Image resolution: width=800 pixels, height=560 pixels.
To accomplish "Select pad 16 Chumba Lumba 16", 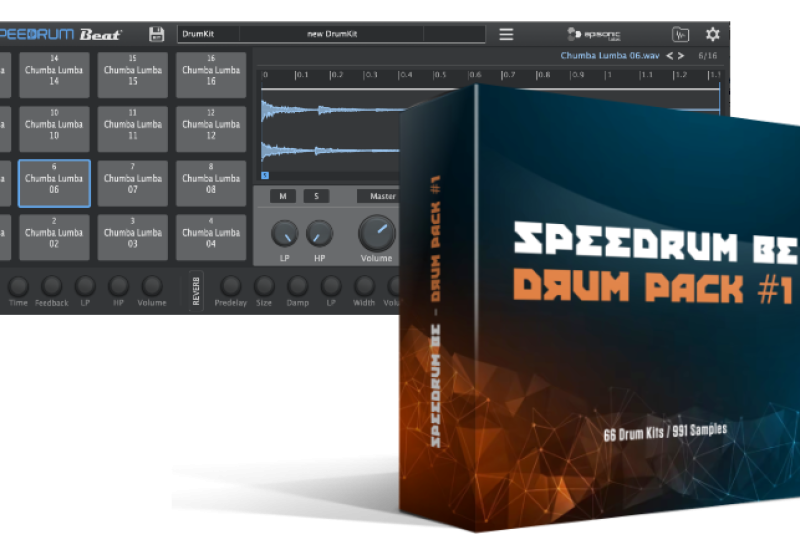I will point(211,75).
